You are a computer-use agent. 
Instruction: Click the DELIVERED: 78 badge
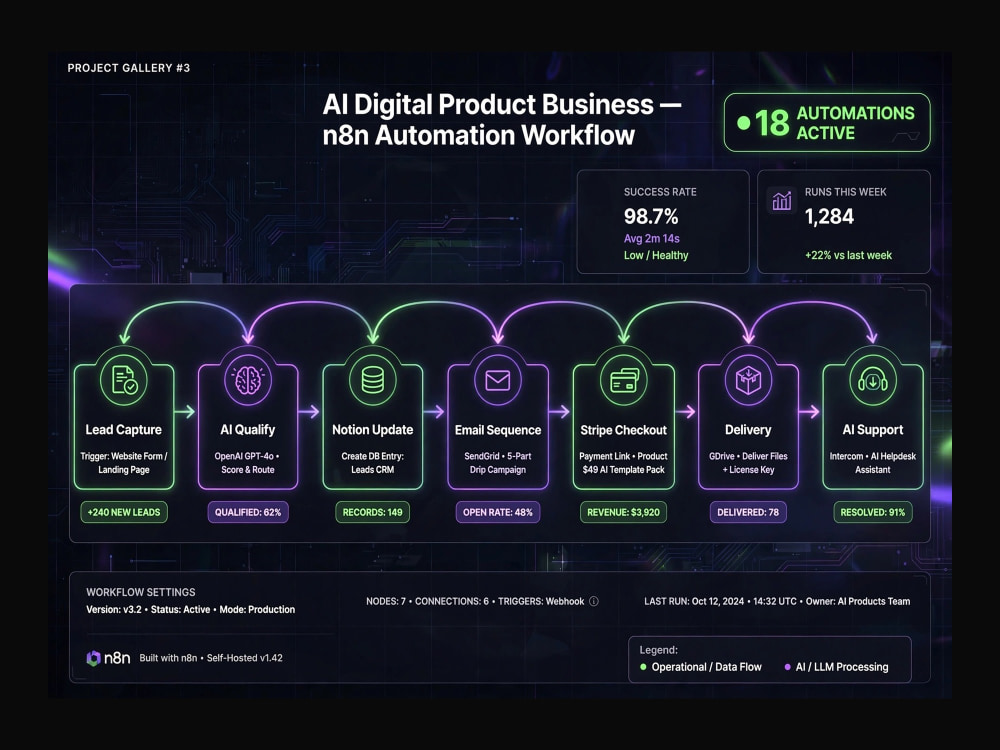point(748,512)
